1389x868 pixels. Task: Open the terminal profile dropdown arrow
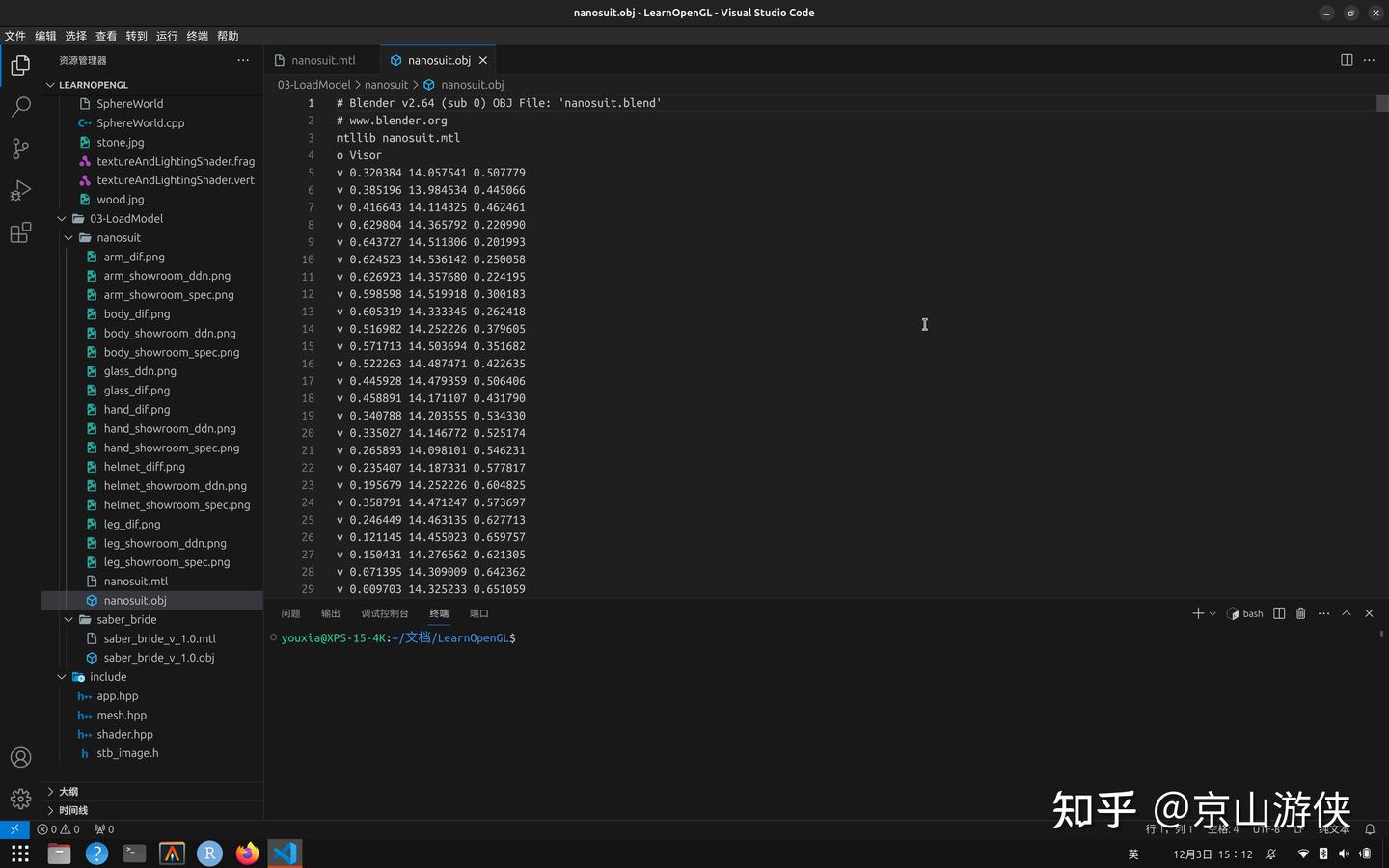[x=1211, y=612]
